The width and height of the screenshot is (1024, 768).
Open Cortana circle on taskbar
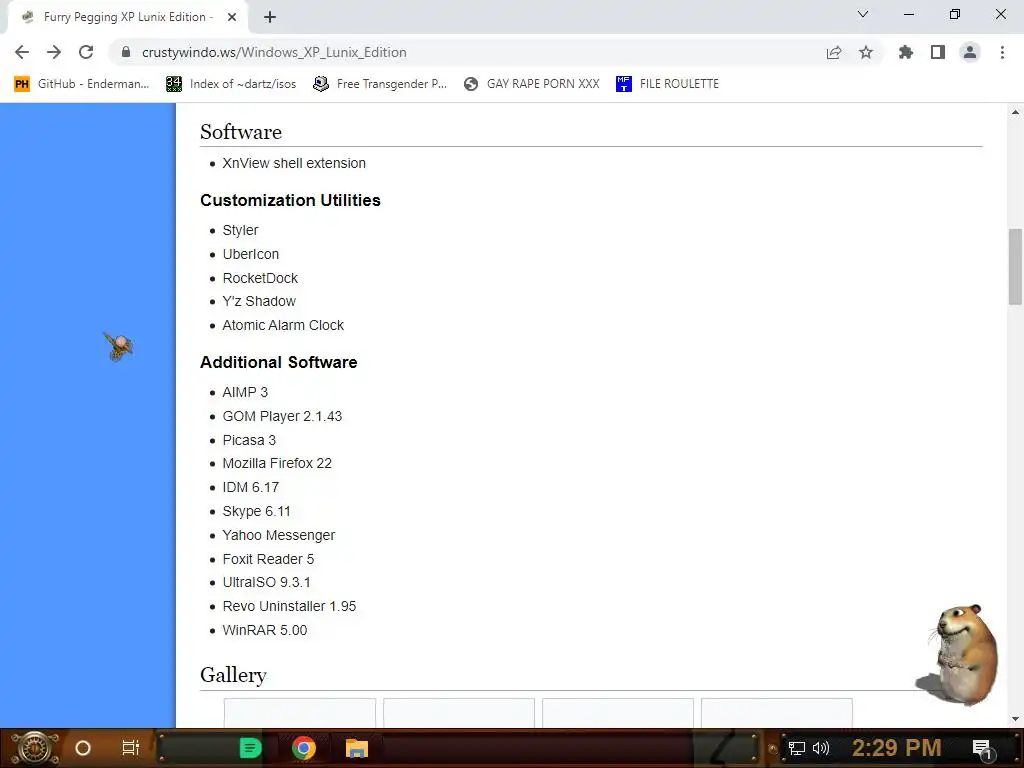point(83,748)
